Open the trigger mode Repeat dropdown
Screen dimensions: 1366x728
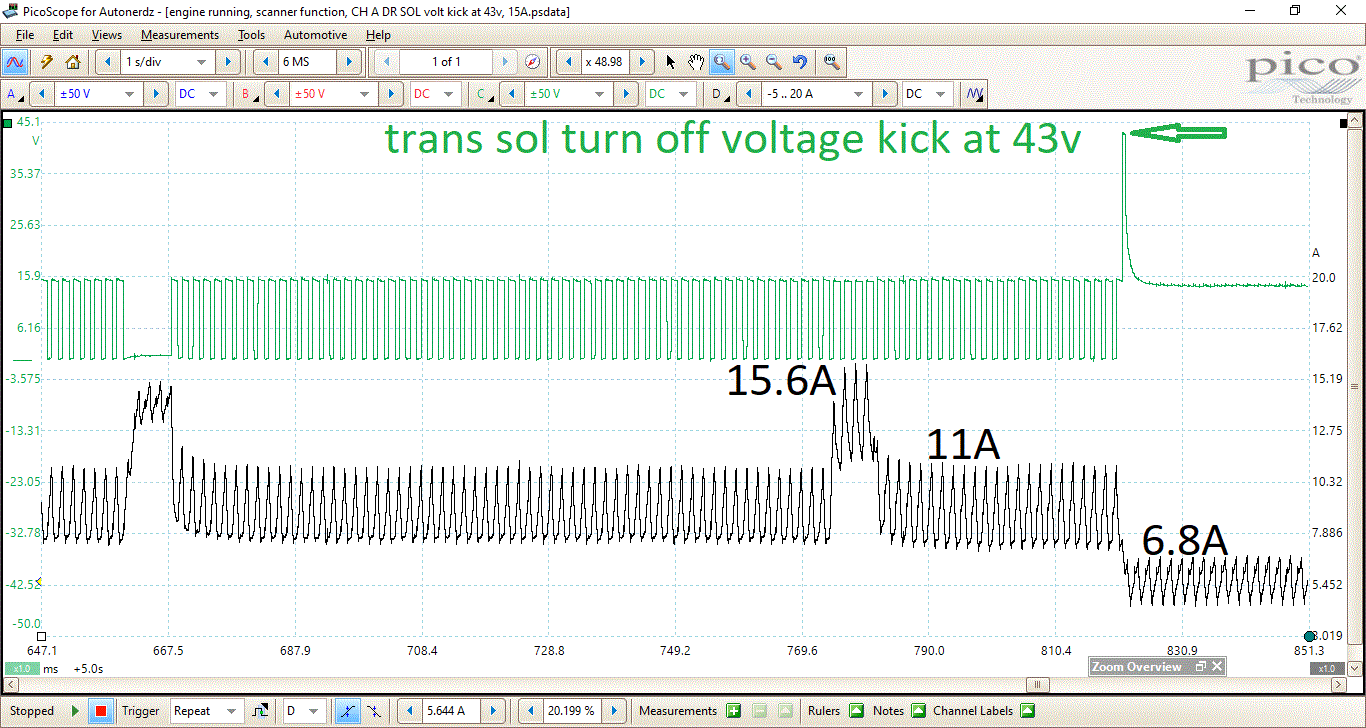click(x=207, y=710)
